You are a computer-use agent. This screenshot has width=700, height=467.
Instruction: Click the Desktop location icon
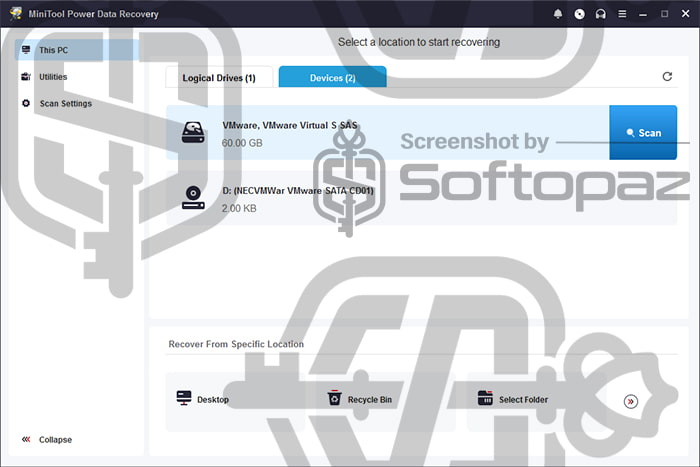pos(184,398)
